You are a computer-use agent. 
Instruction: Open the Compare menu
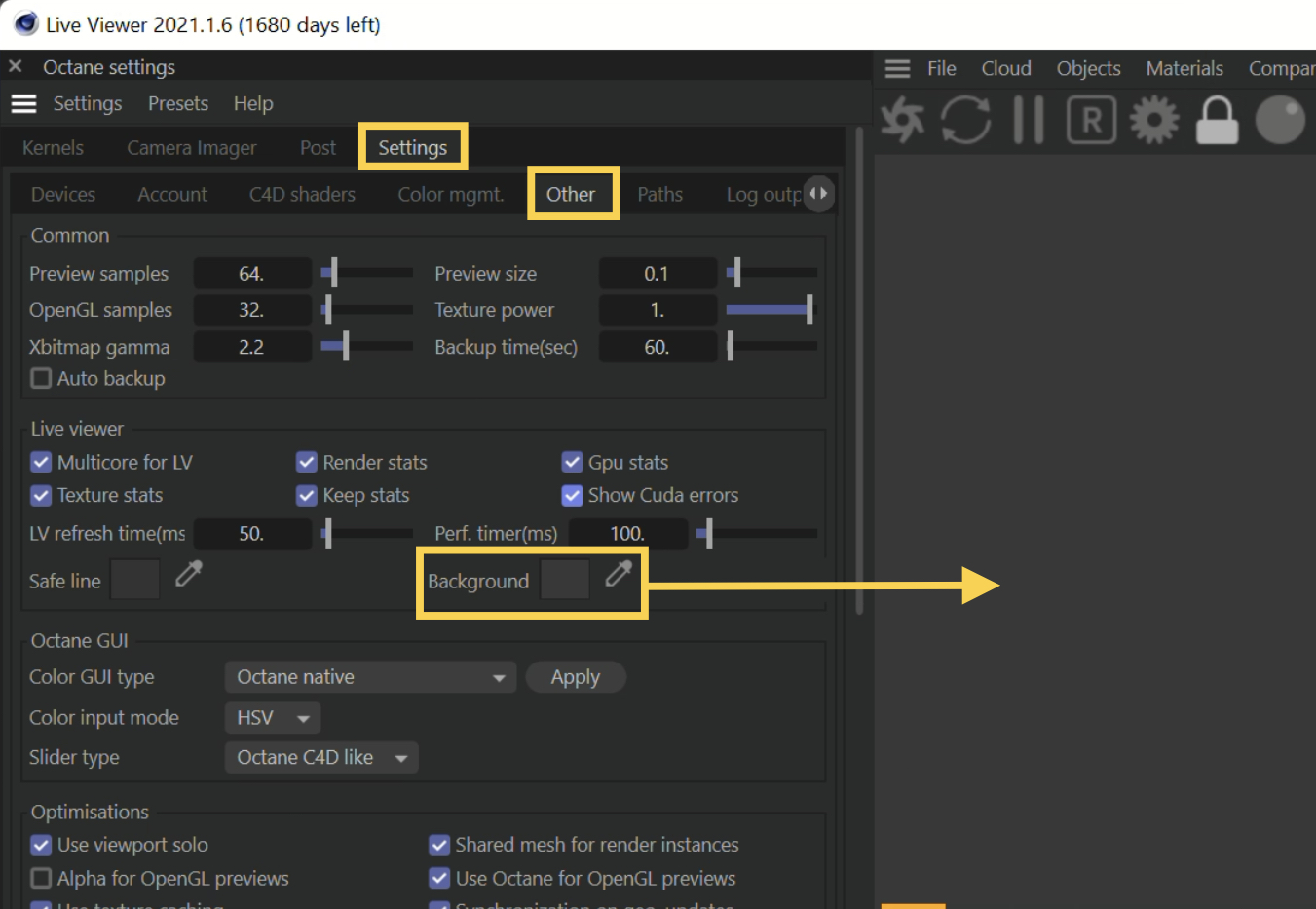1282,68
